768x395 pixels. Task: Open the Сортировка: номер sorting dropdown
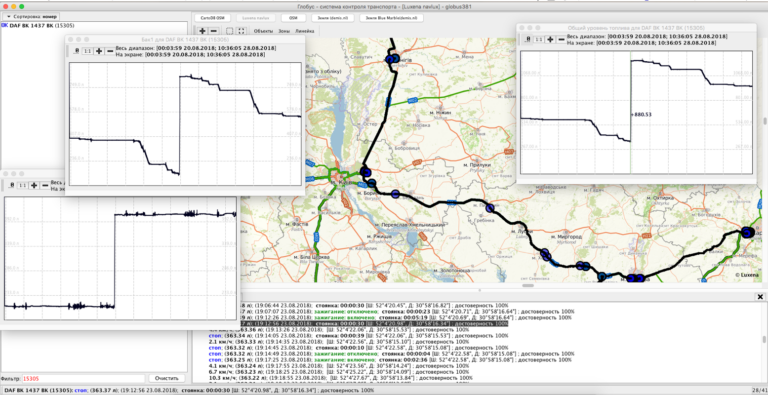[32, 17]
